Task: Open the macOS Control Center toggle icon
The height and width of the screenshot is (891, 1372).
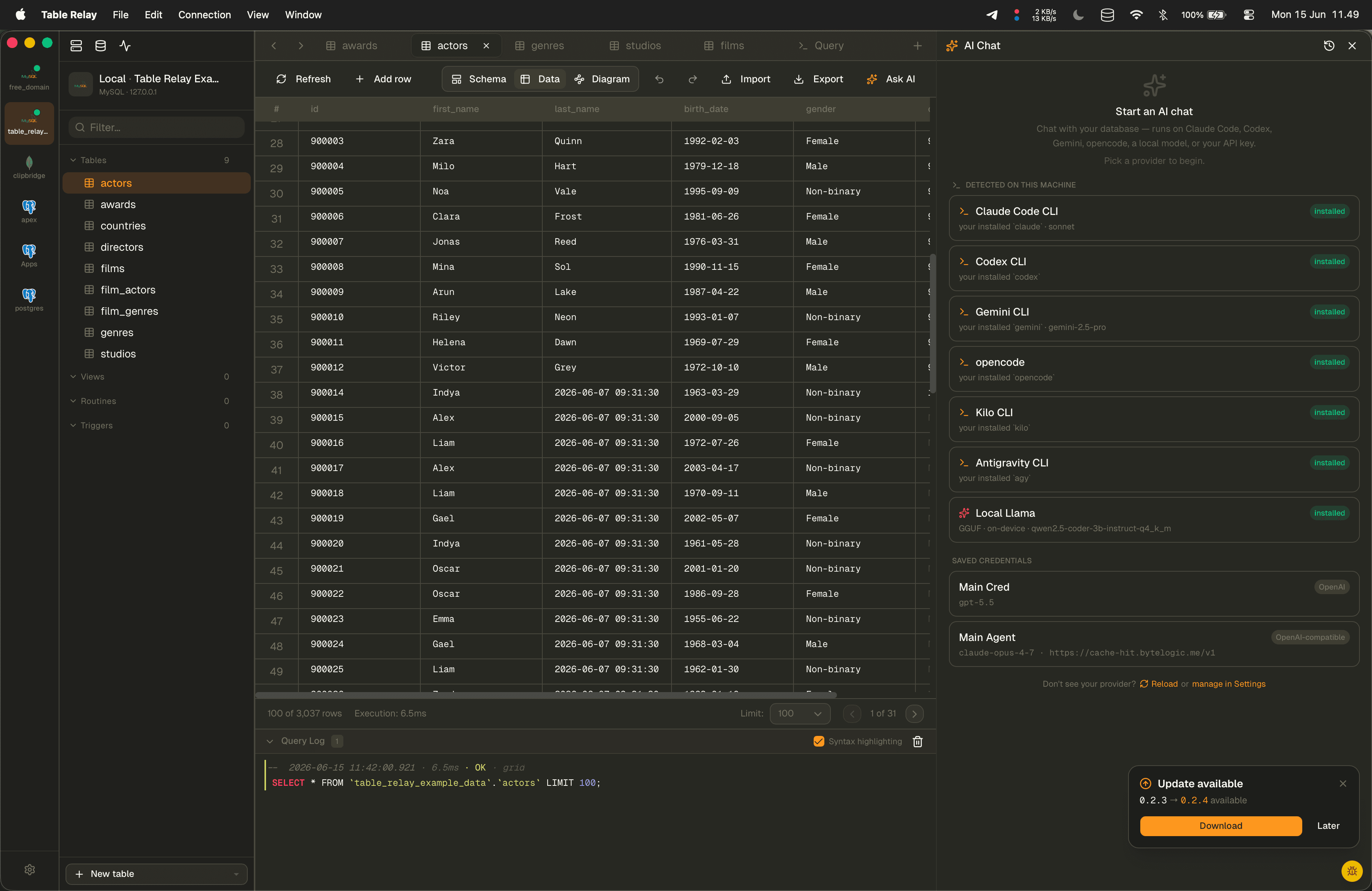Action: point(1249,15)
